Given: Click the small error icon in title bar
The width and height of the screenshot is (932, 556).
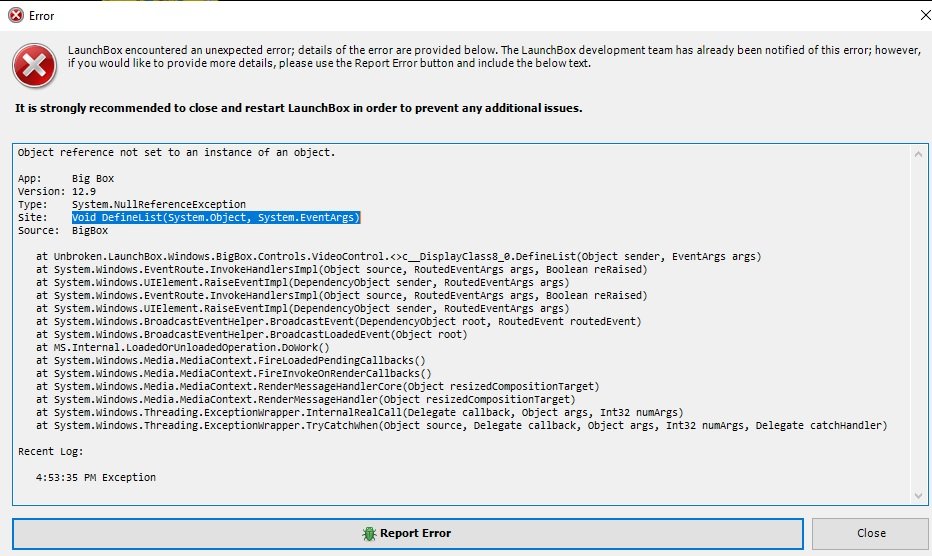Looking at the screenshot, I should pyautogui.click(x=16, y=15).
